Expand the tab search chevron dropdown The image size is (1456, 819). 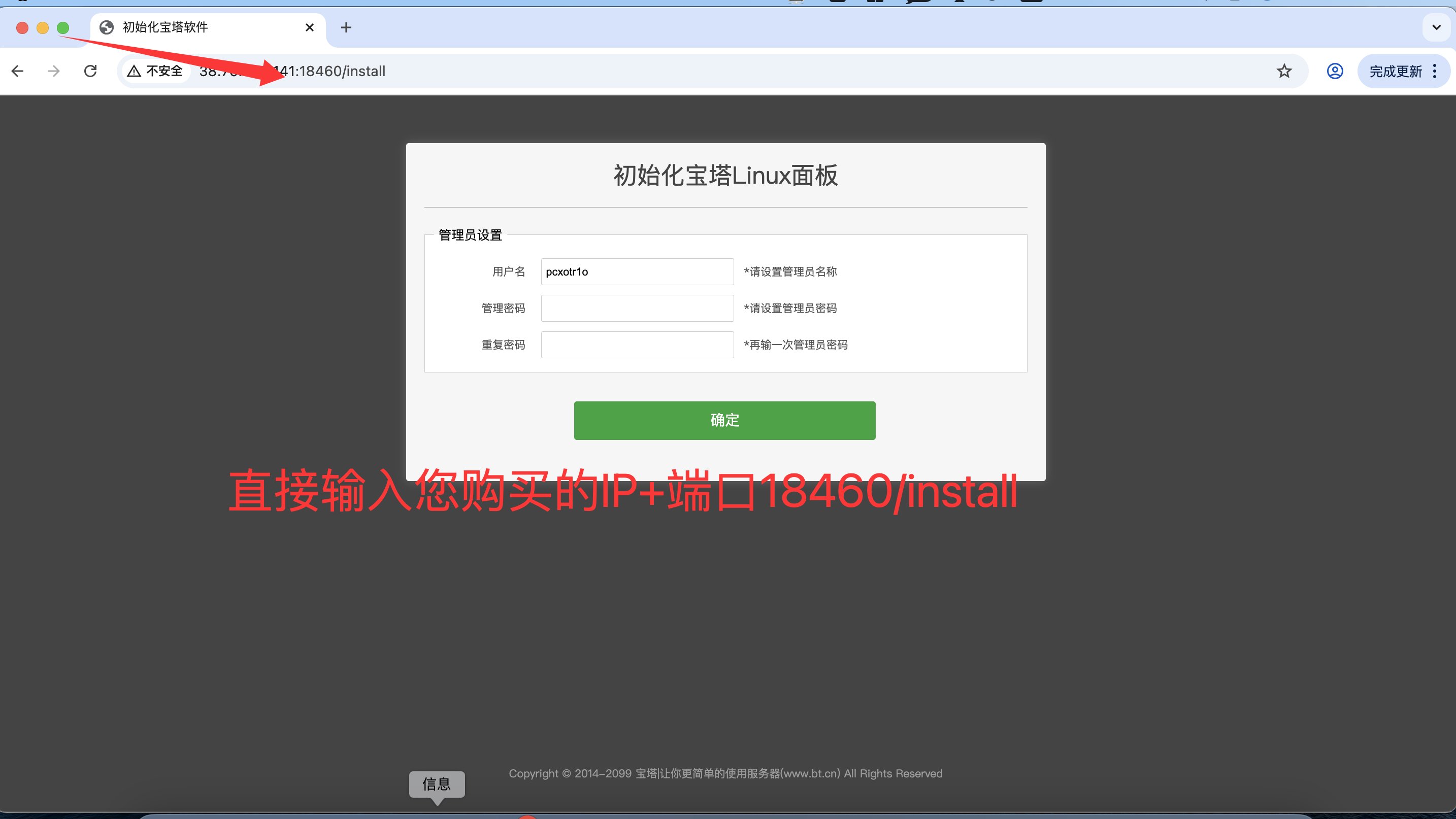[1436, 28]
